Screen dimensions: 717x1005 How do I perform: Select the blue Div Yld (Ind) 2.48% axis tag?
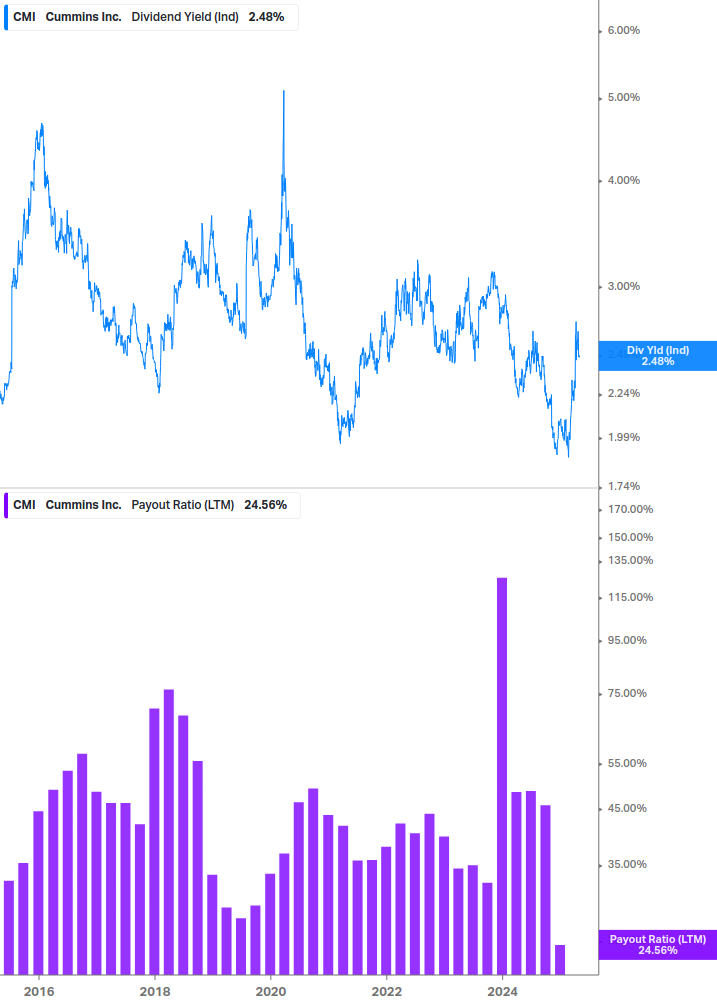[x=657, y=356]
